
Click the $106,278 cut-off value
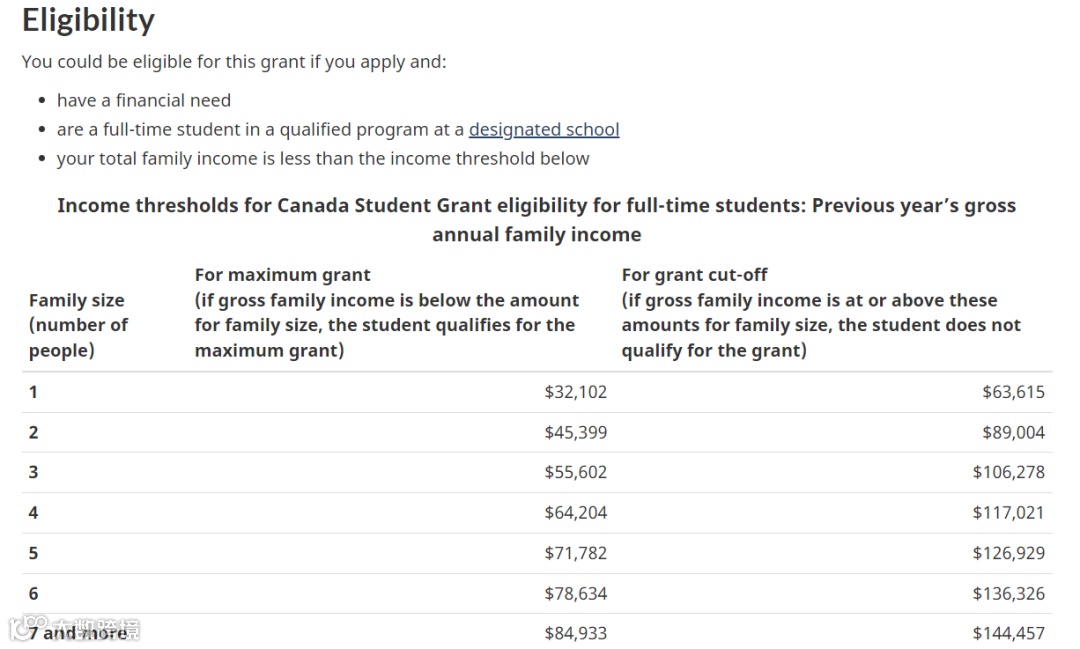[1008, 472]
